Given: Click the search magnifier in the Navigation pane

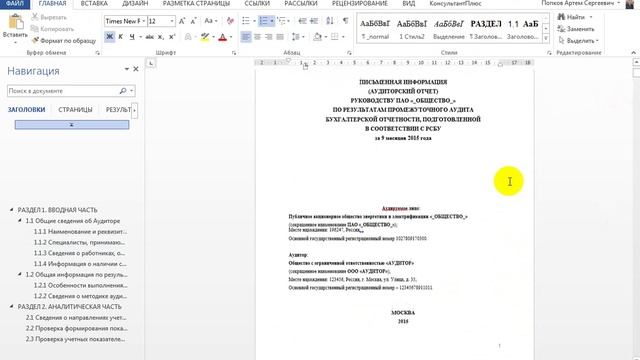Looking at the screenshot, I should (x=122, y=91).
